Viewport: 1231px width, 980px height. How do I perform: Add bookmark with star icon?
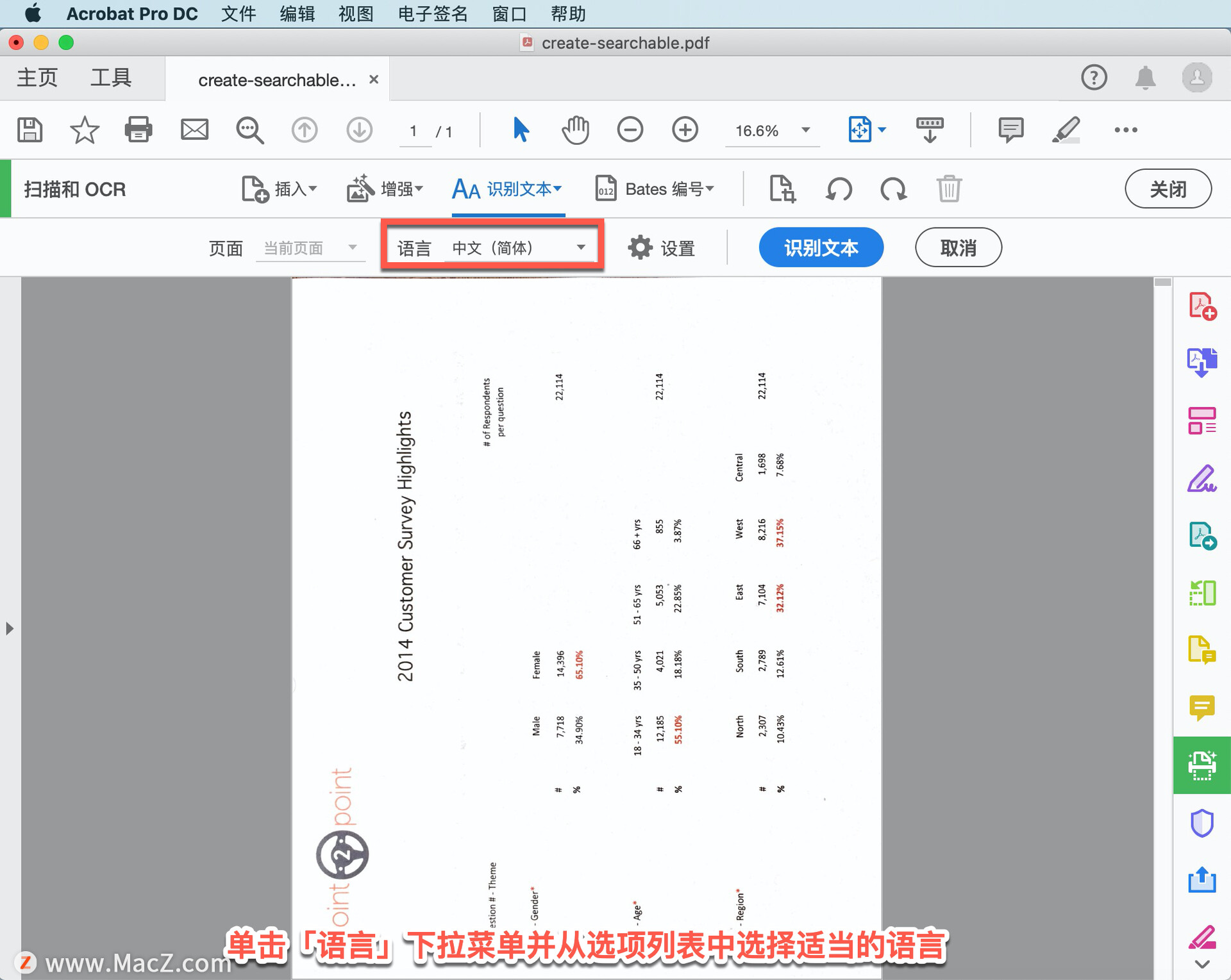click(x=84, y=130)
